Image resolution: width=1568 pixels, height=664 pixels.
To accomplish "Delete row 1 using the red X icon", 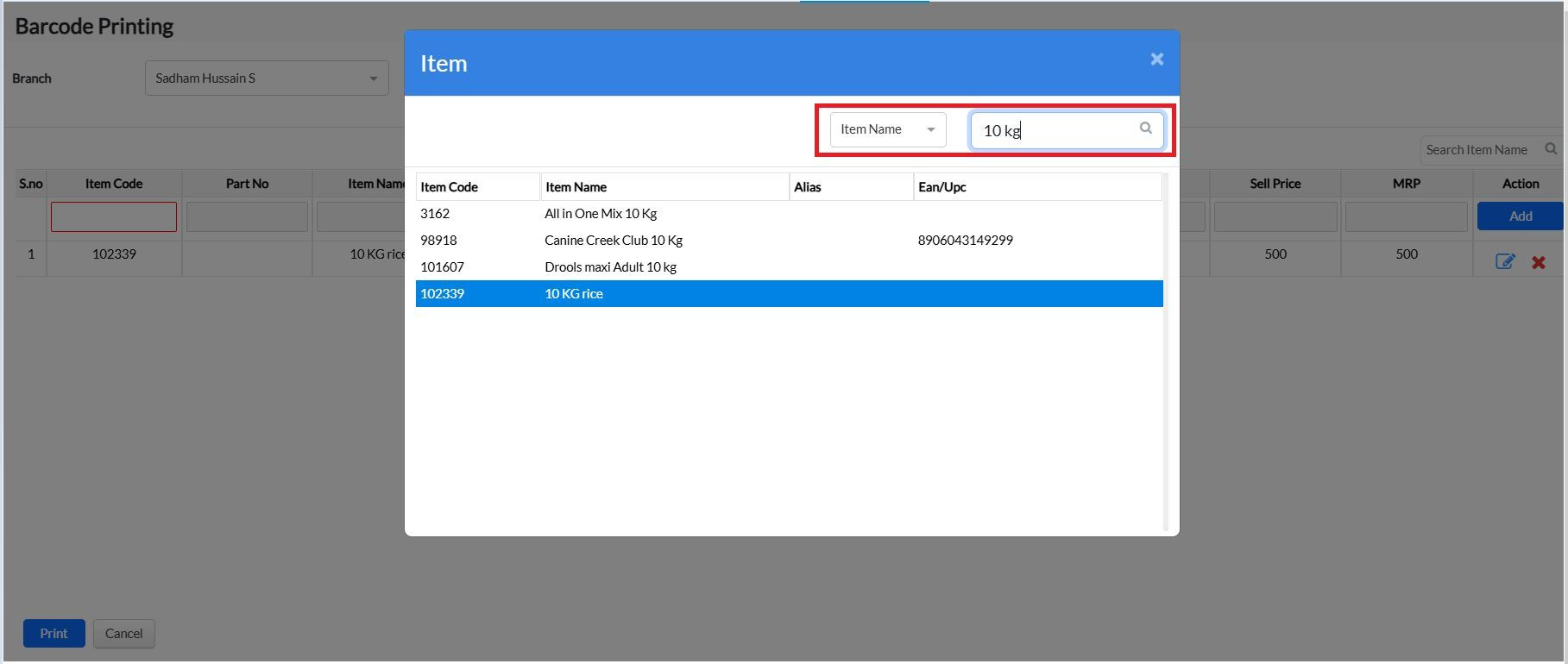I will 1538,262.
